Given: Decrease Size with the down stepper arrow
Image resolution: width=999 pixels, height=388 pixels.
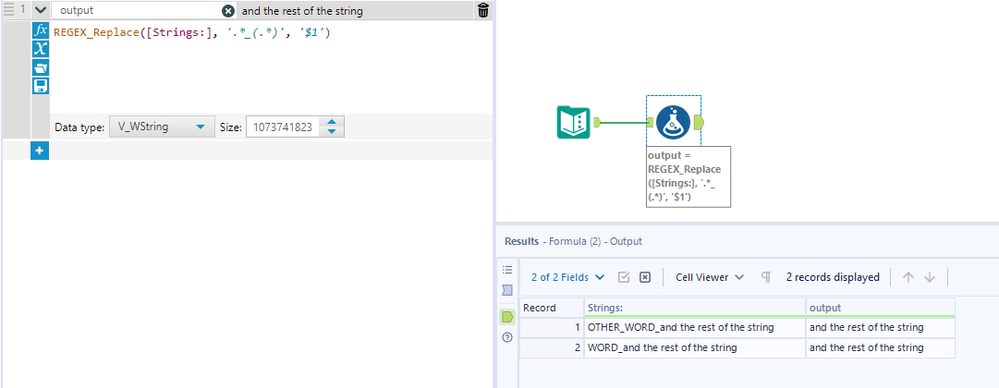Looking at the screenshot, I should tap(331, 132).
